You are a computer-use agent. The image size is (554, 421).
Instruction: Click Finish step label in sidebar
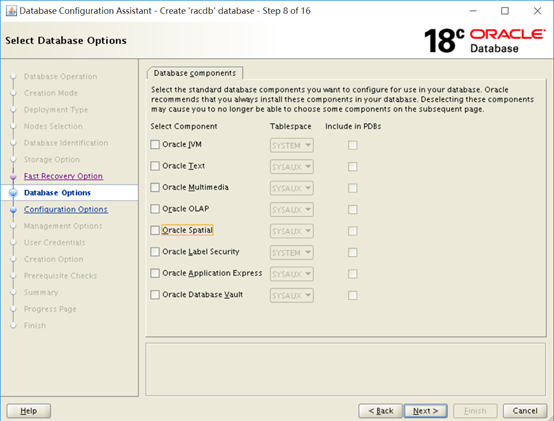tap(35, 326)
